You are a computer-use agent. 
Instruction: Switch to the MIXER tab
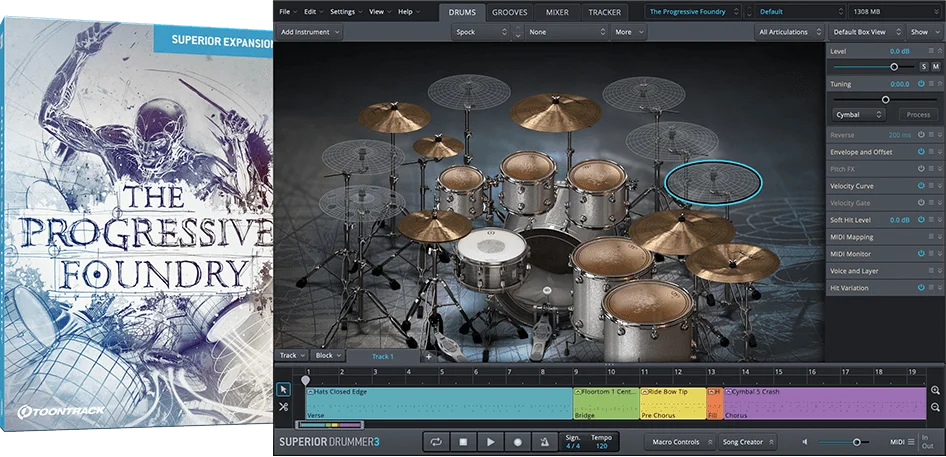tap(557, 12)
